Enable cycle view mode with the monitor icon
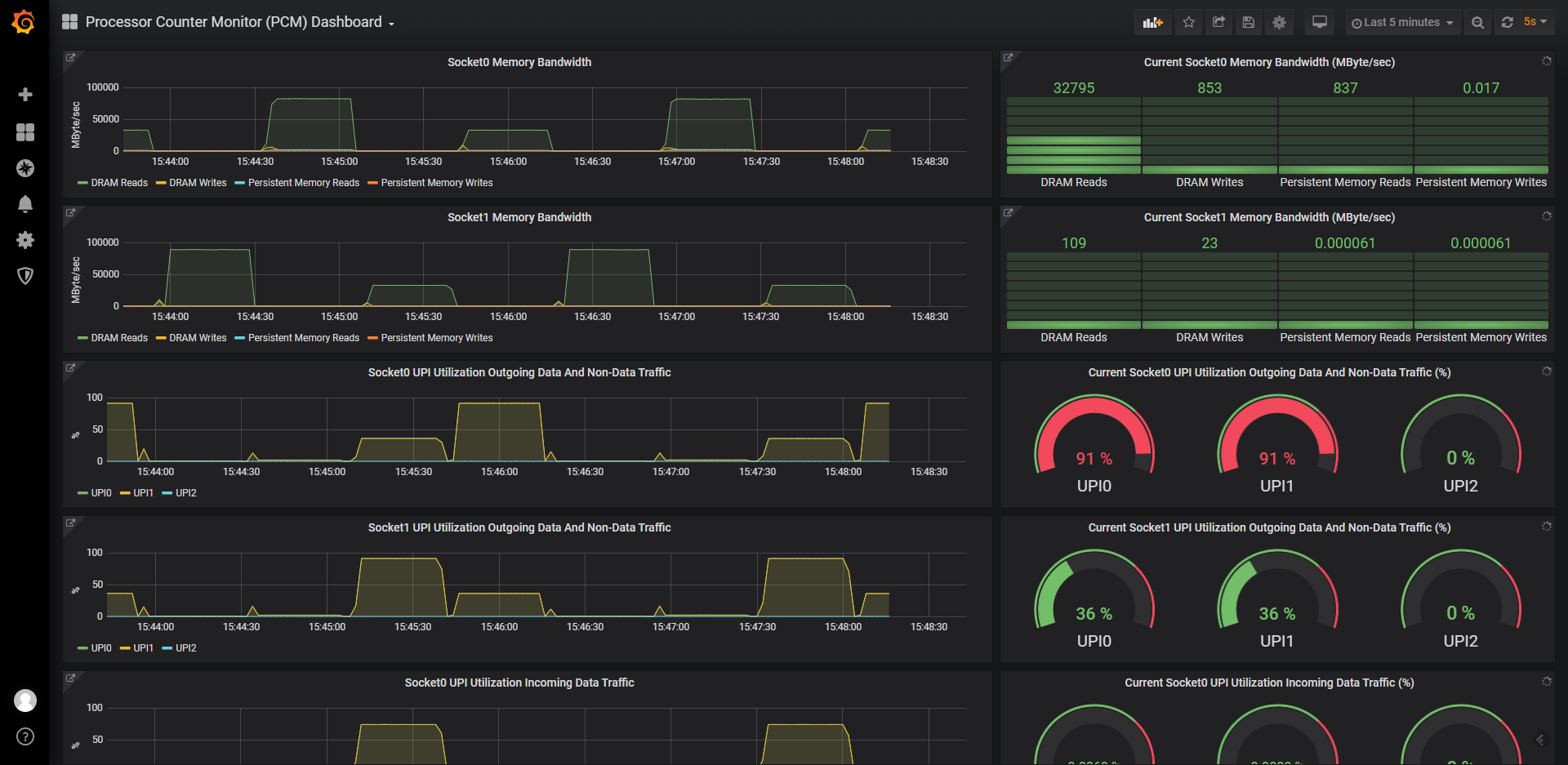Viewport: 1568px width, 765px height. click(1319, 22)
